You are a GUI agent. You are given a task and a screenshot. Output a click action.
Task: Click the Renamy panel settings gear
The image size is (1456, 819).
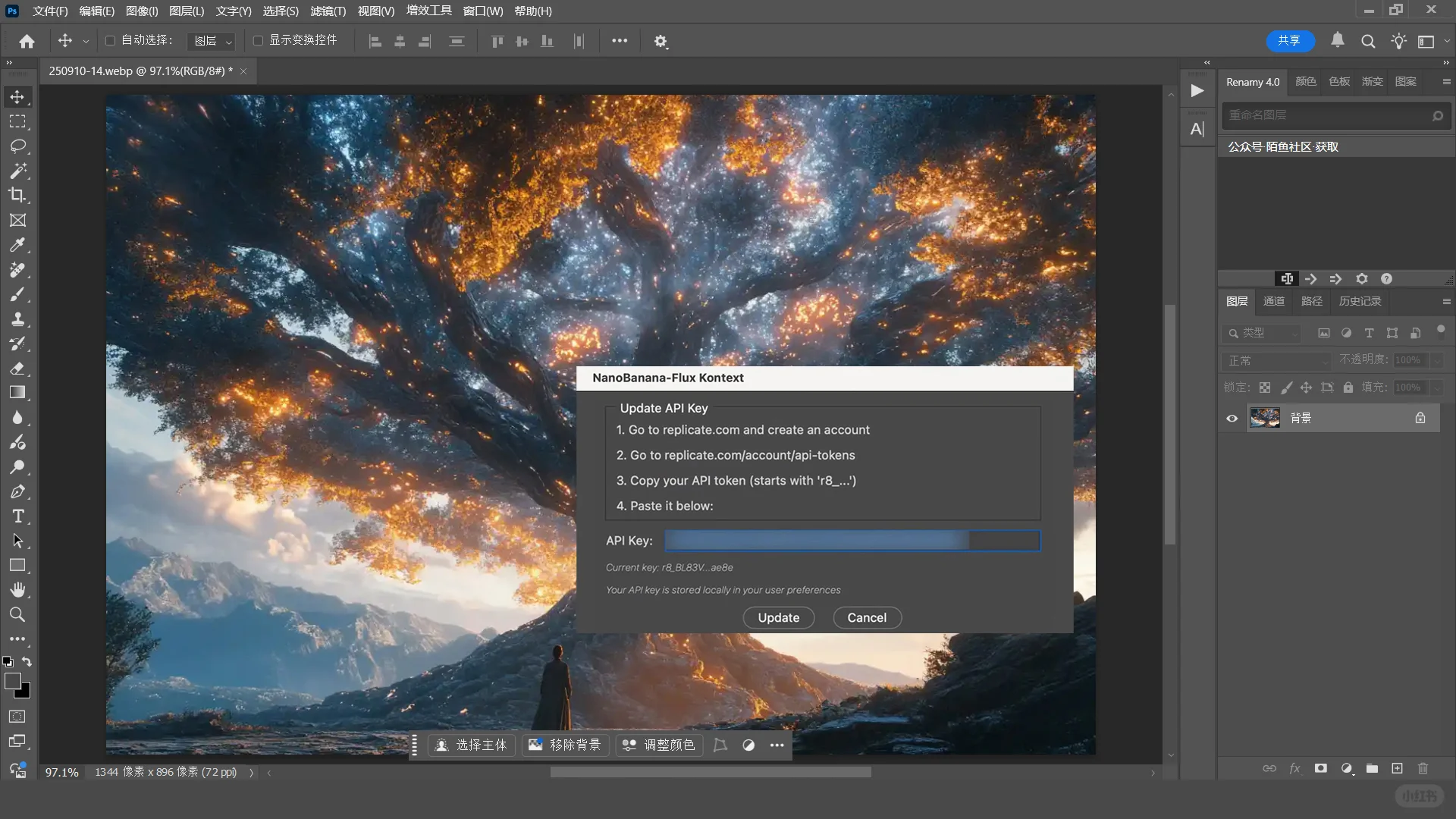coord(1361,279)
